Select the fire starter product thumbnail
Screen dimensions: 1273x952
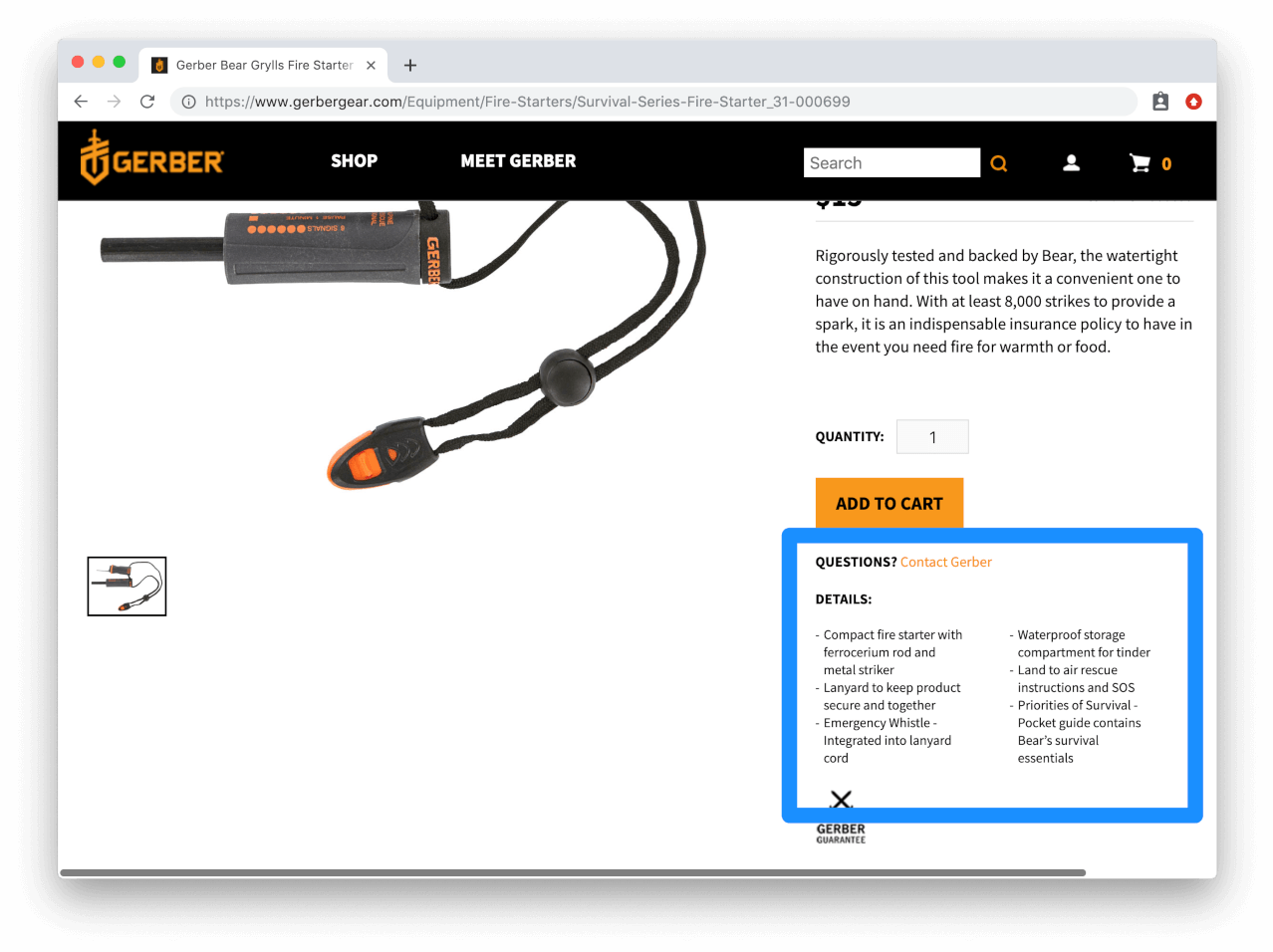pyautogui.click(x=127, y=587)
